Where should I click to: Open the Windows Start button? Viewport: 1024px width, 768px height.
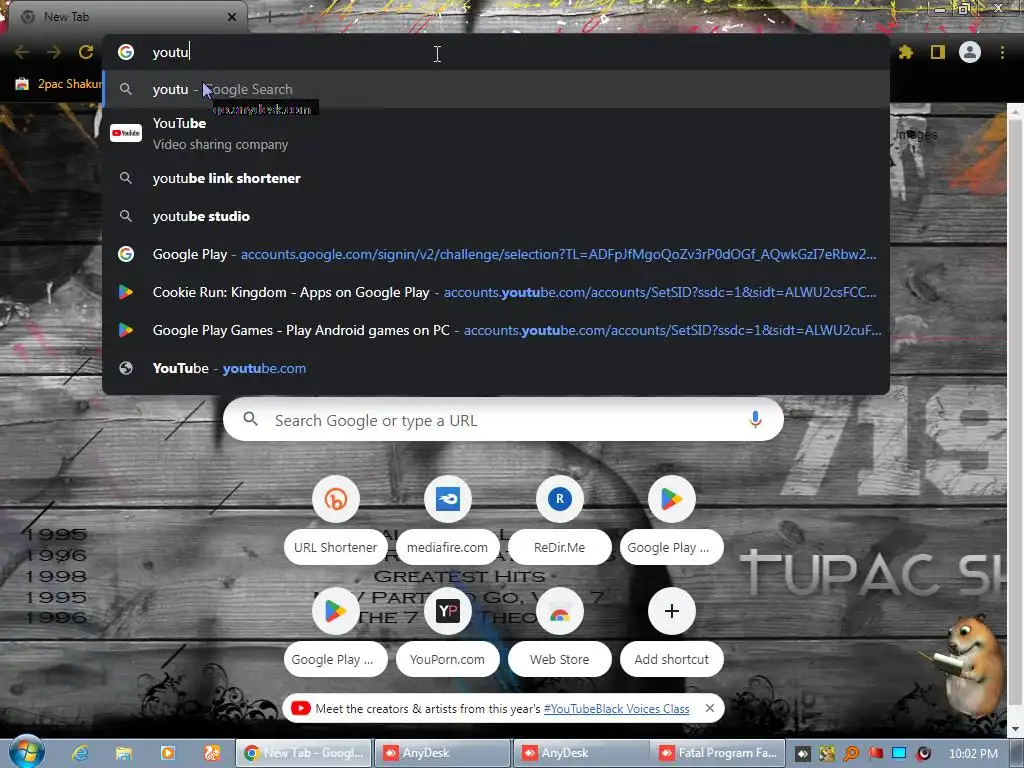26,752
